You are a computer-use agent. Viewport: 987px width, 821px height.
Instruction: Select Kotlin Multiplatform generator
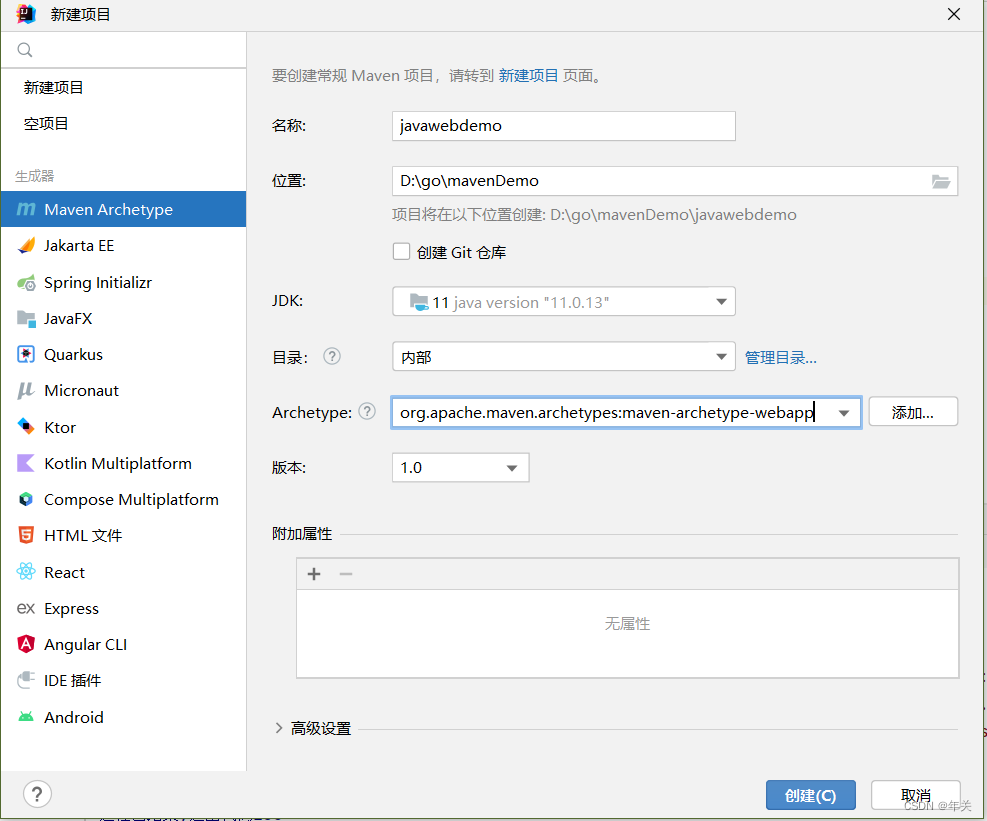(x=123, y=463)
